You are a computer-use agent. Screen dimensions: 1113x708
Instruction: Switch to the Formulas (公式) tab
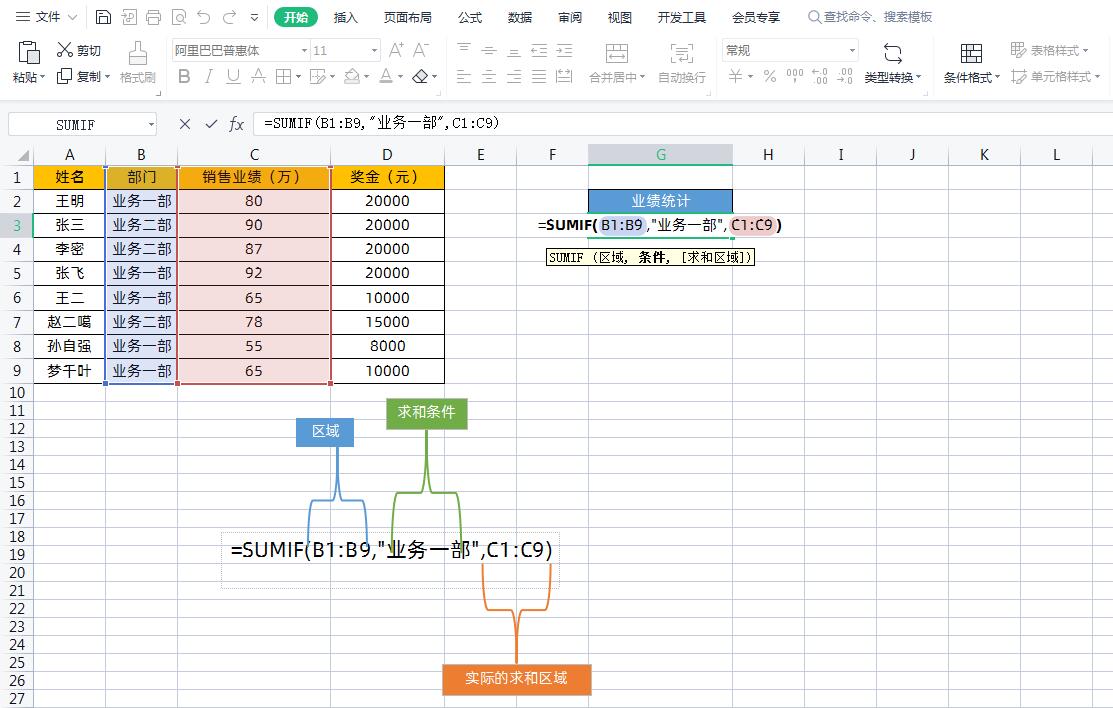click(x=470, y=17)
